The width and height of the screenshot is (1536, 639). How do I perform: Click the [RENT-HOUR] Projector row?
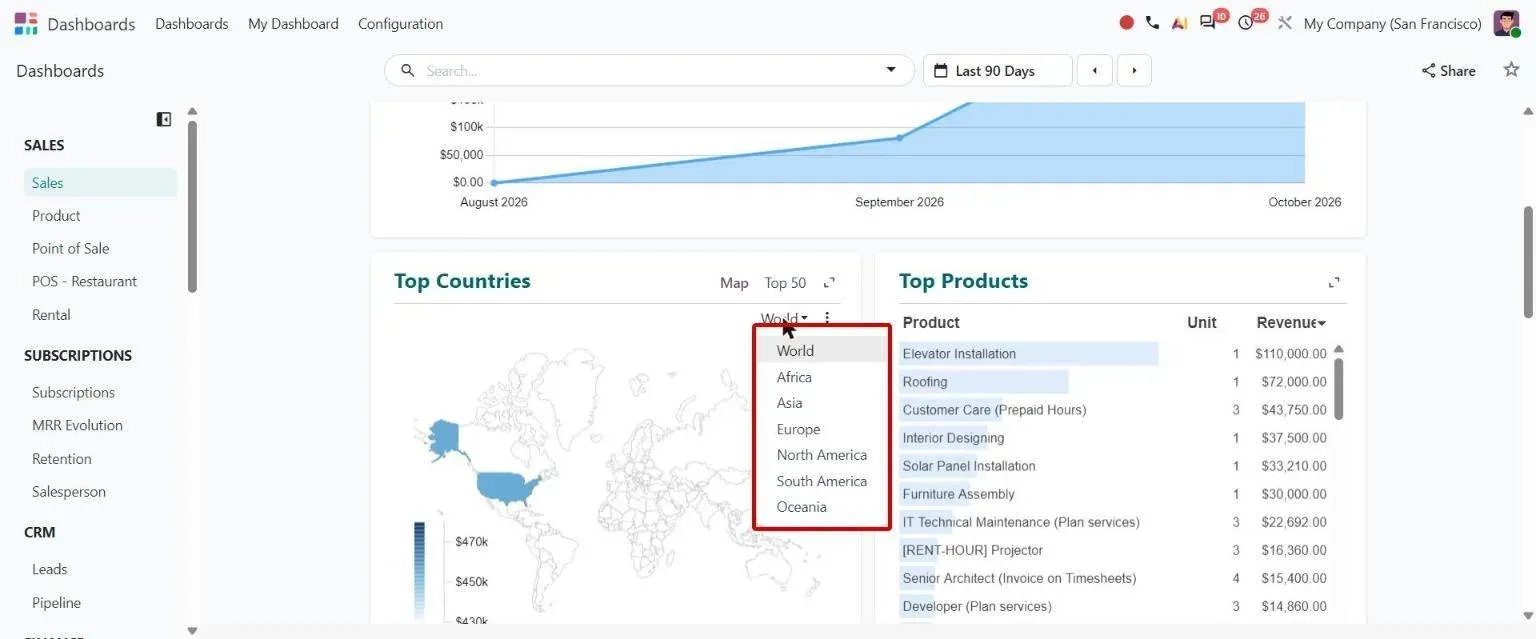tap(1114, 550)
